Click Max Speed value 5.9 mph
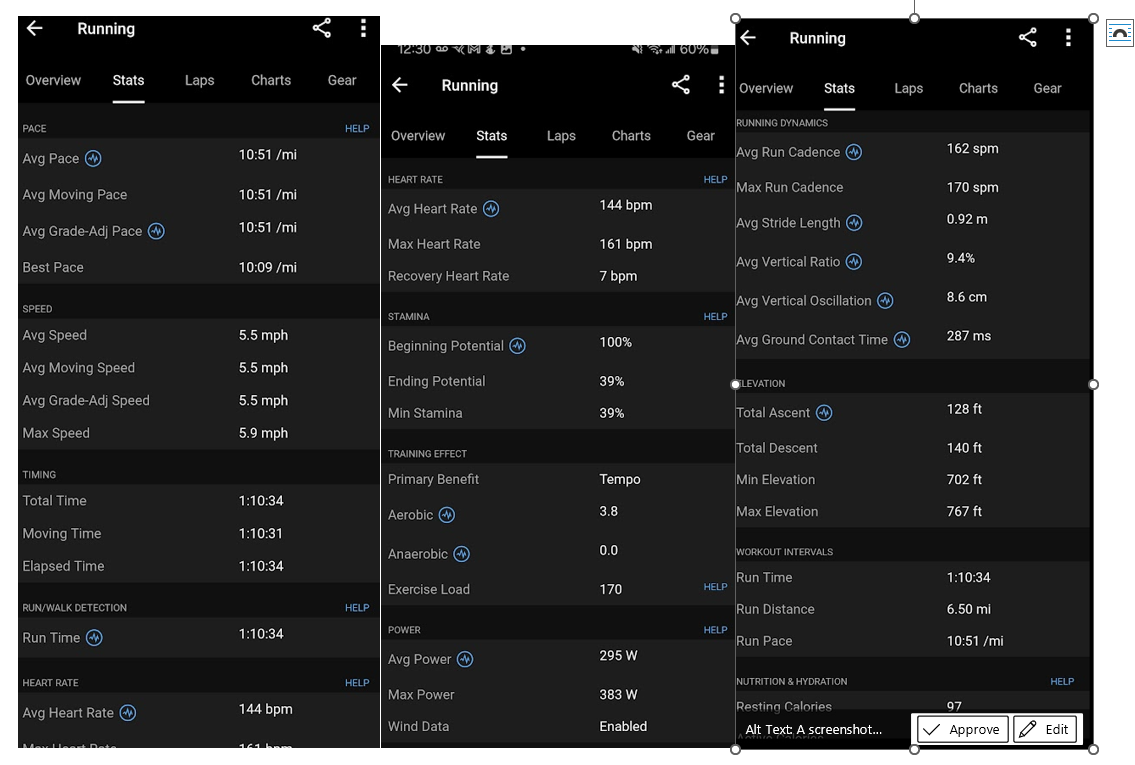 click(x=263, y=434)
